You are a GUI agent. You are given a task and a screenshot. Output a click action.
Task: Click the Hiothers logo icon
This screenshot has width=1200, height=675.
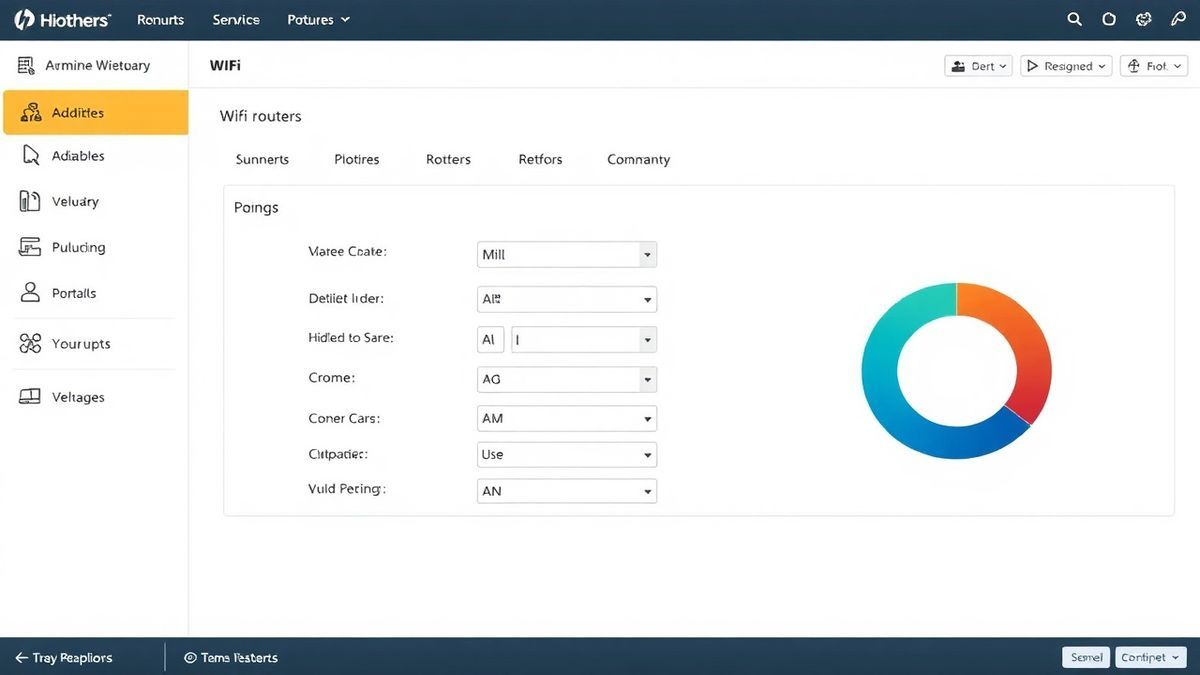24,19
